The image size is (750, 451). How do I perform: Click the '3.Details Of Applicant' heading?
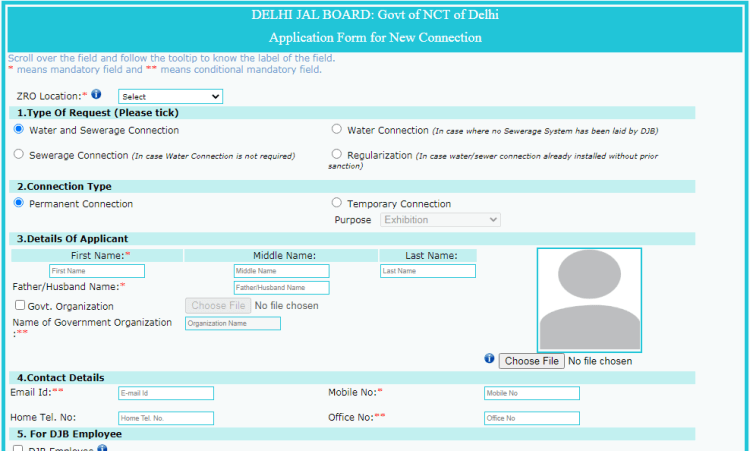point(73,239)
